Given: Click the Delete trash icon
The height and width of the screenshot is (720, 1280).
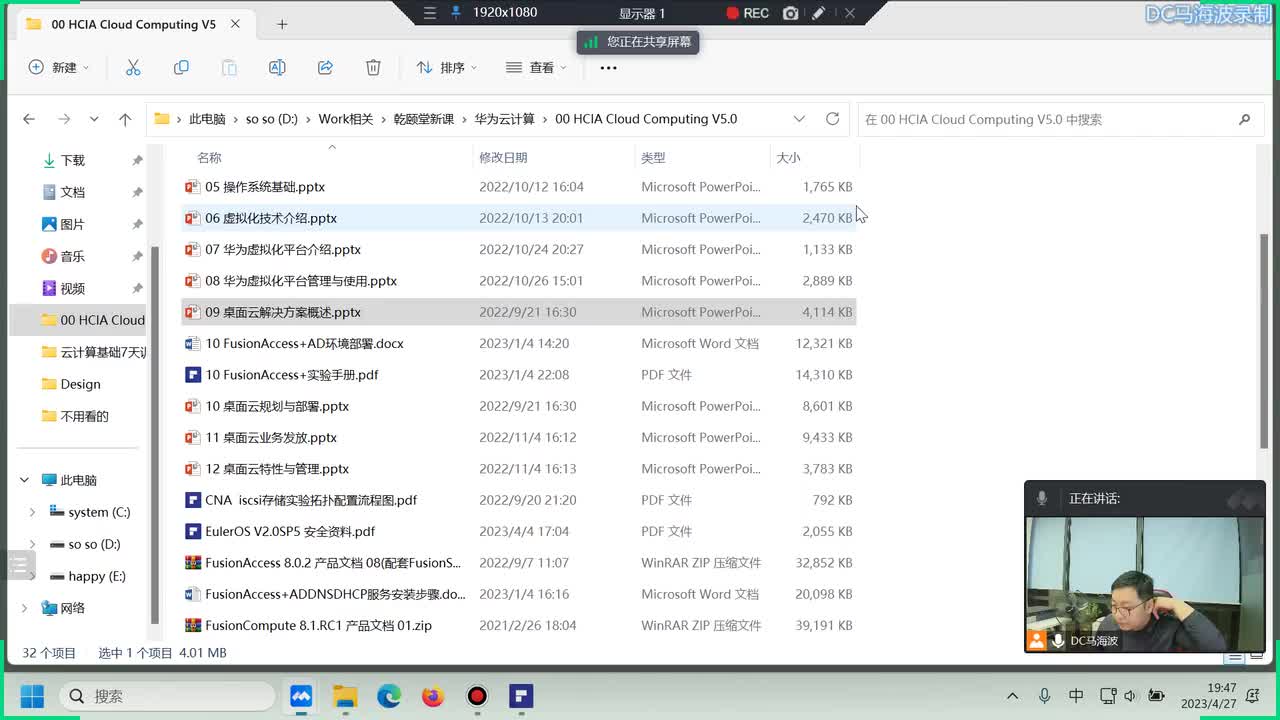Looking at the screenshot, I should [373, 67].
